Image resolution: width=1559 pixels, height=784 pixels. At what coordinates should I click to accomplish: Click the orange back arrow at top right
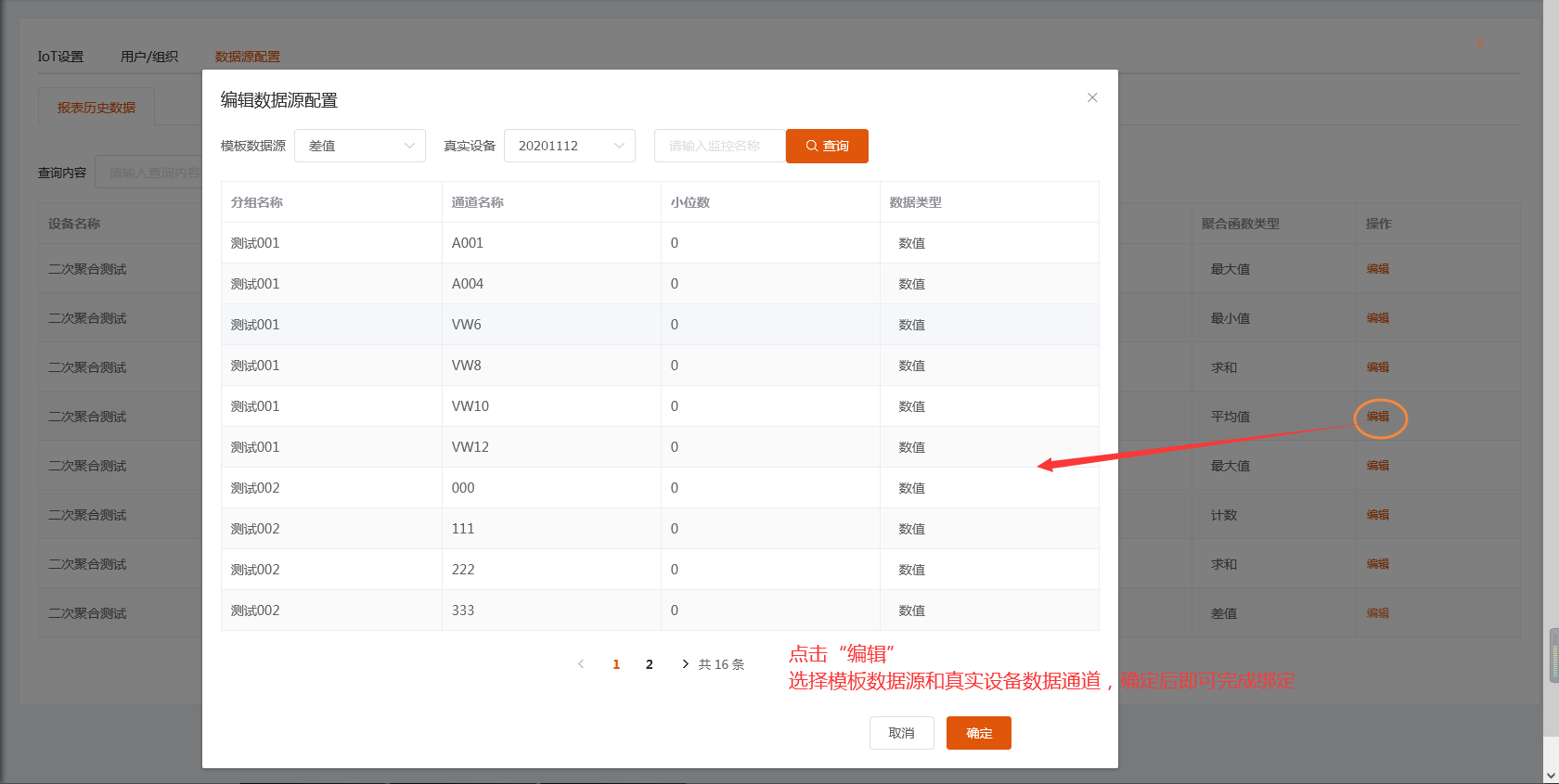pos(1480,43)
